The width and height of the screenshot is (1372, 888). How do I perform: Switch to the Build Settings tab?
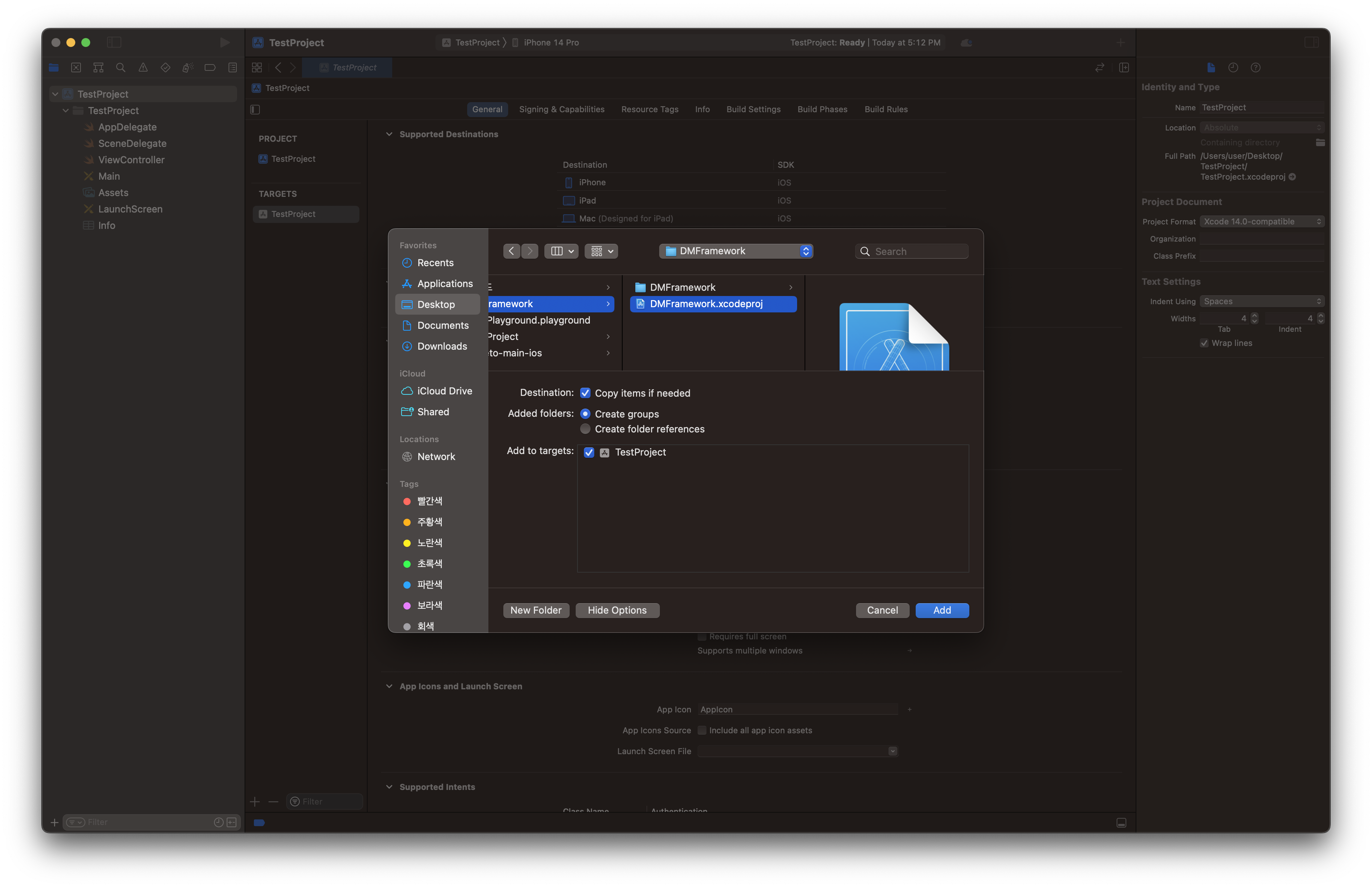[x=753, y=110]
